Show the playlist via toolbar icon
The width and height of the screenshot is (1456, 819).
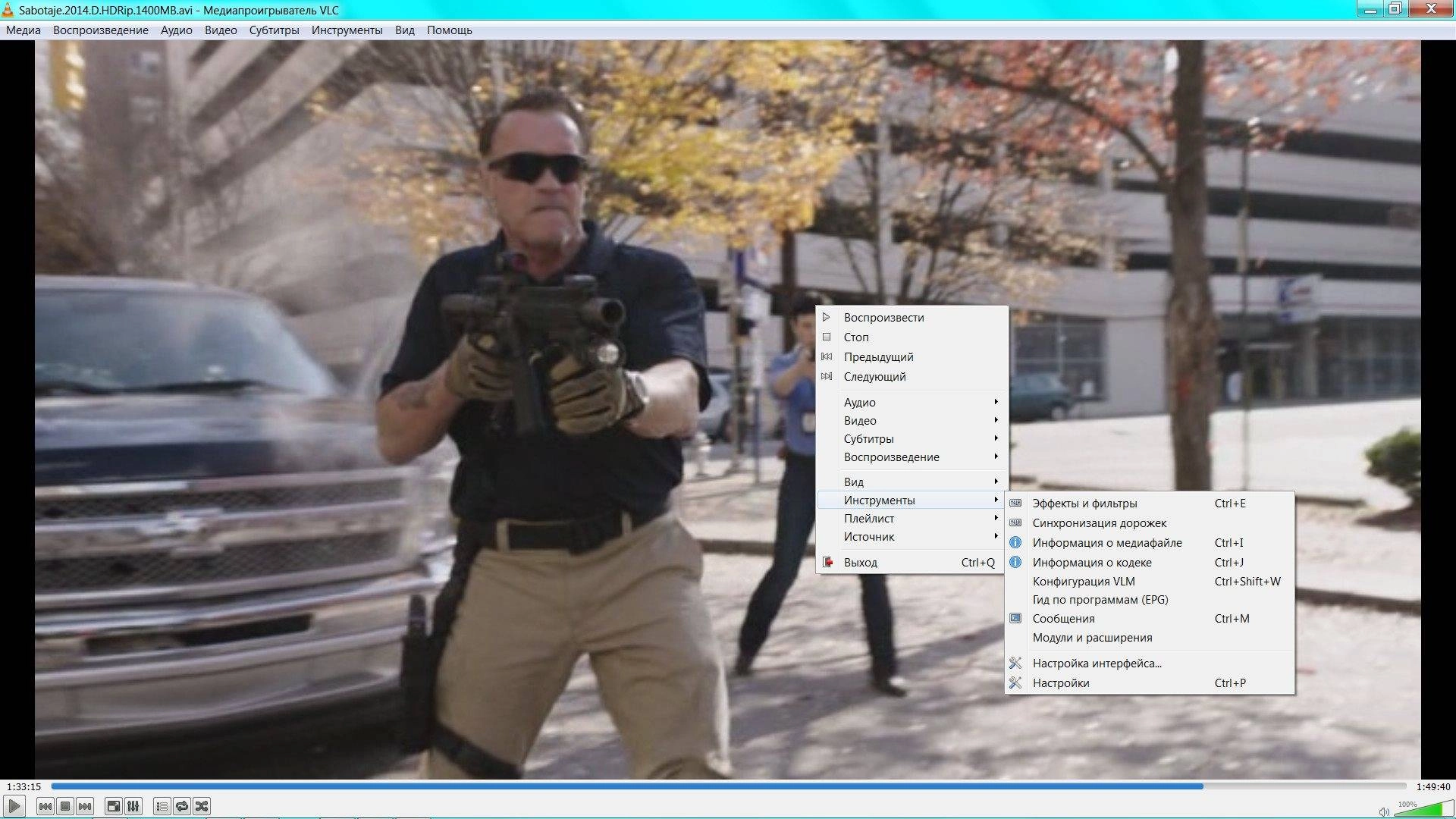(x=162, y=806)
